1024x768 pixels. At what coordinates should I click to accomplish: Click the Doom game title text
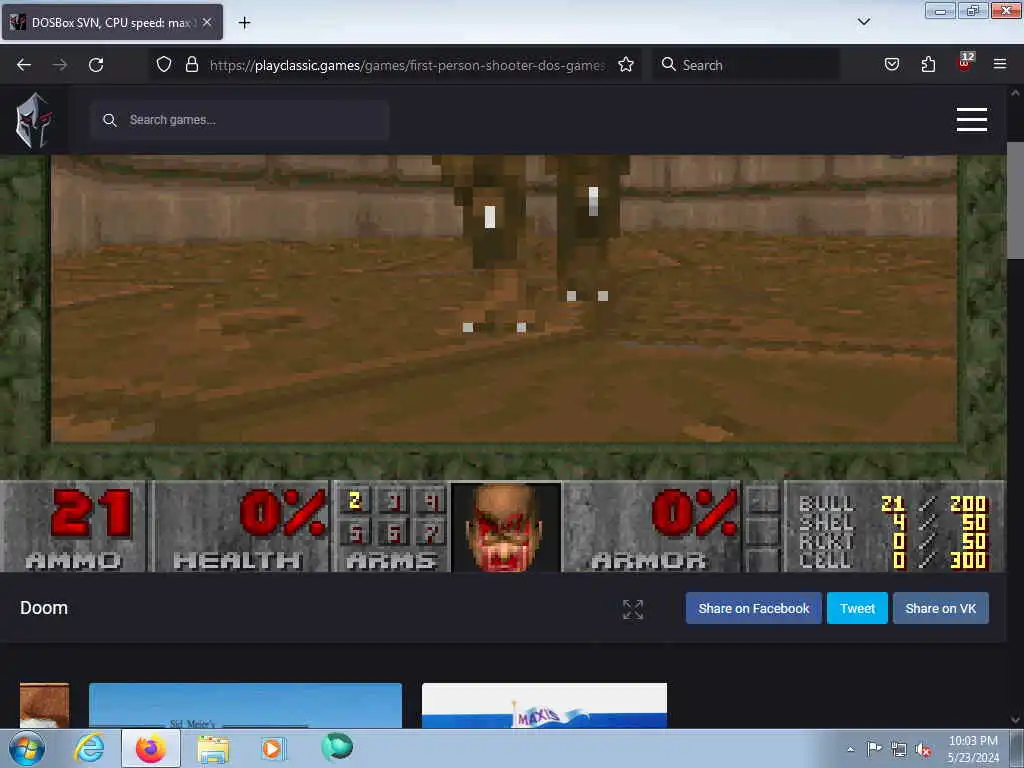[44, 608]
